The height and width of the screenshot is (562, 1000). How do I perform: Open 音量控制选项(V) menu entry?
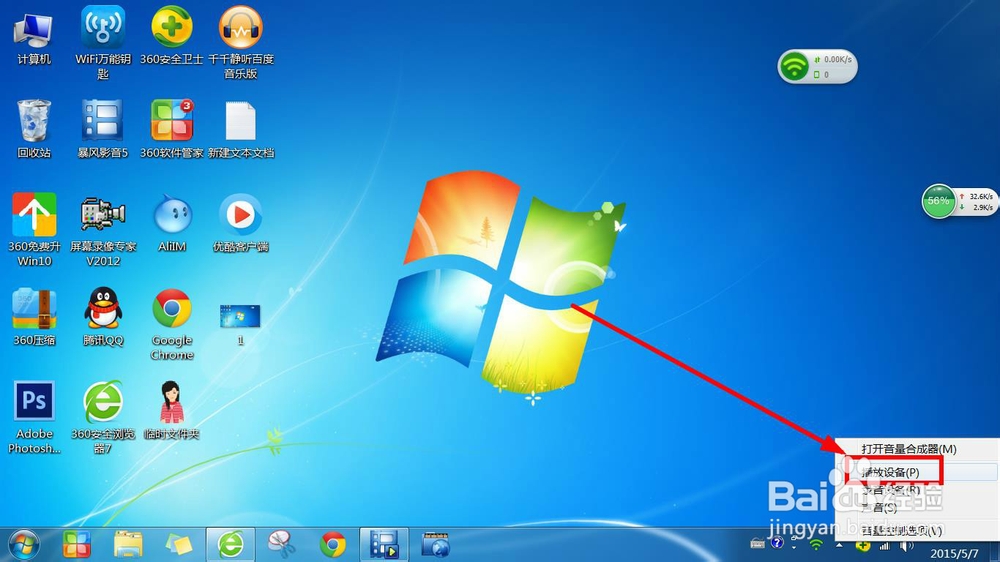tap(916, 530)
